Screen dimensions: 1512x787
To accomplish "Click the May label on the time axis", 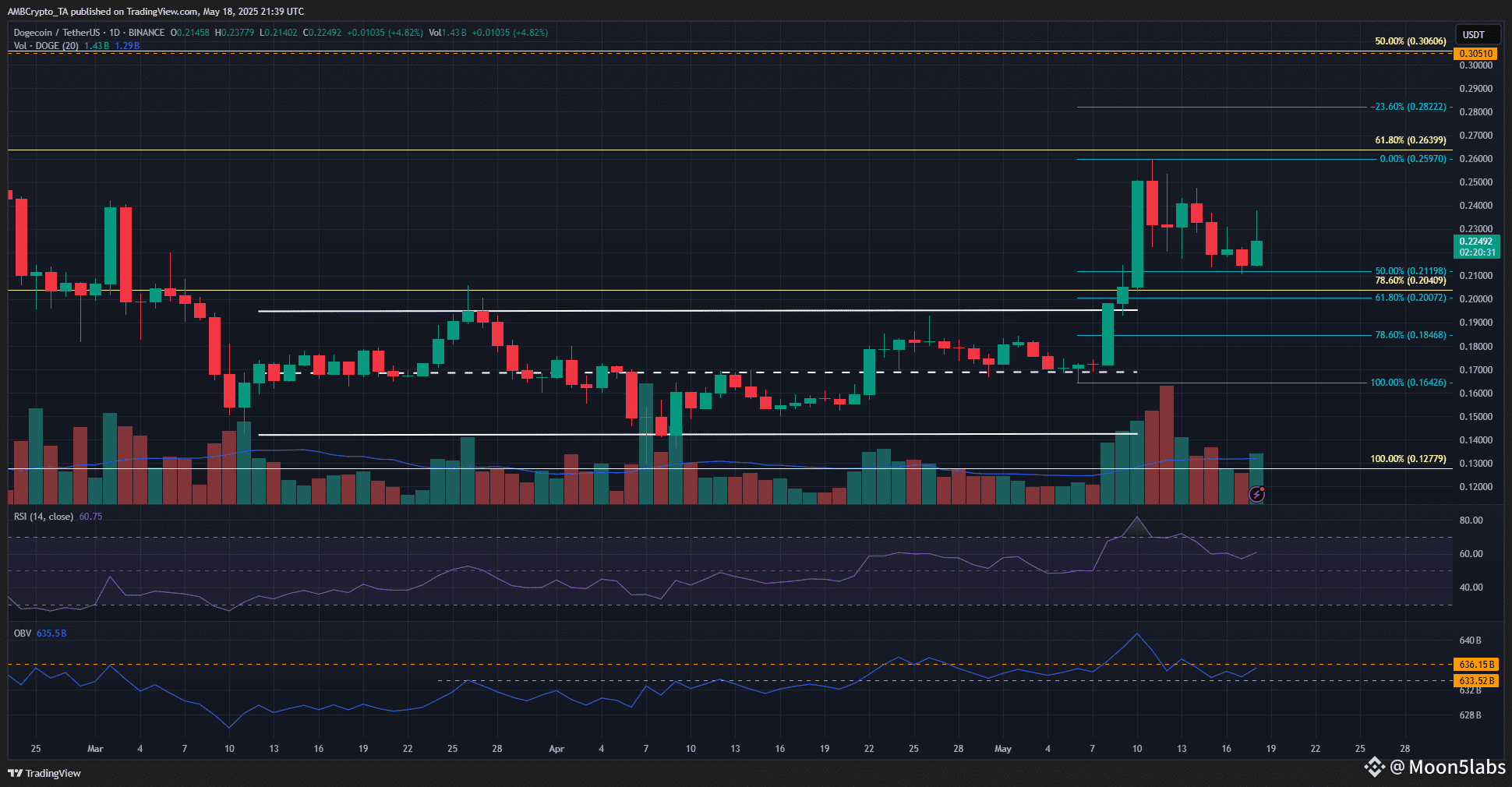I will [1003, 749].
